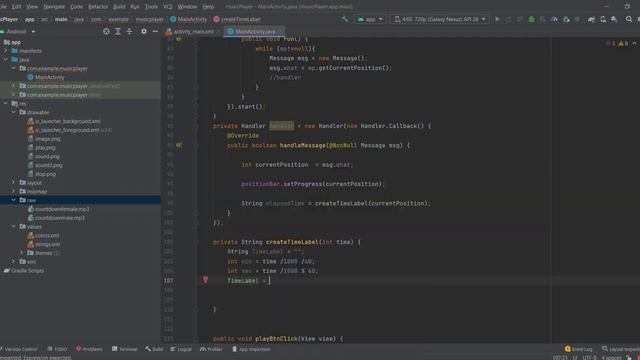Open the Logcat tool window
This screenshot has width=640, height=360.
click(181, 349)
